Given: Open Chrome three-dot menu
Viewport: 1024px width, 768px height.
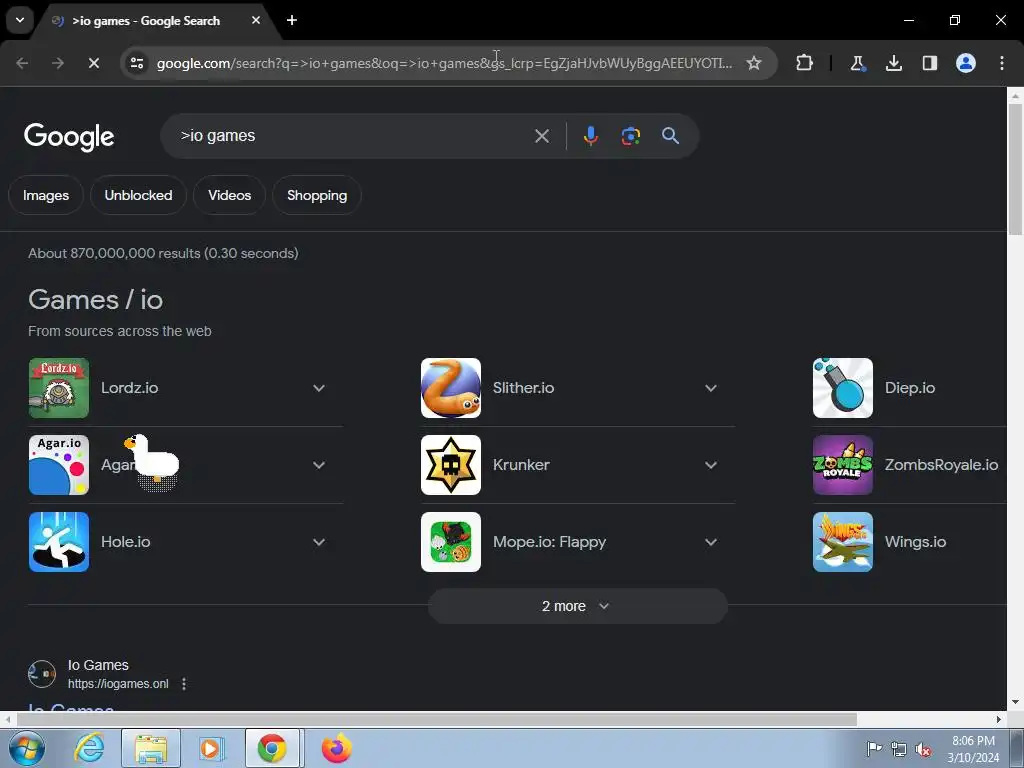Looking at the screenshot, I should pos(1001,63).
